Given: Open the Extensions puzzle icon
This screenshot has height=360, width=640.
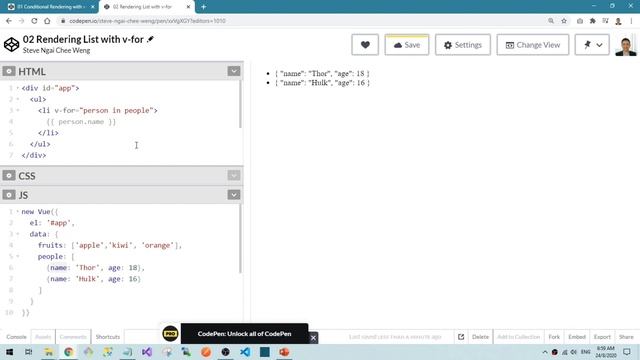Looking at the screenshot, I should click(x=593, y=21).
